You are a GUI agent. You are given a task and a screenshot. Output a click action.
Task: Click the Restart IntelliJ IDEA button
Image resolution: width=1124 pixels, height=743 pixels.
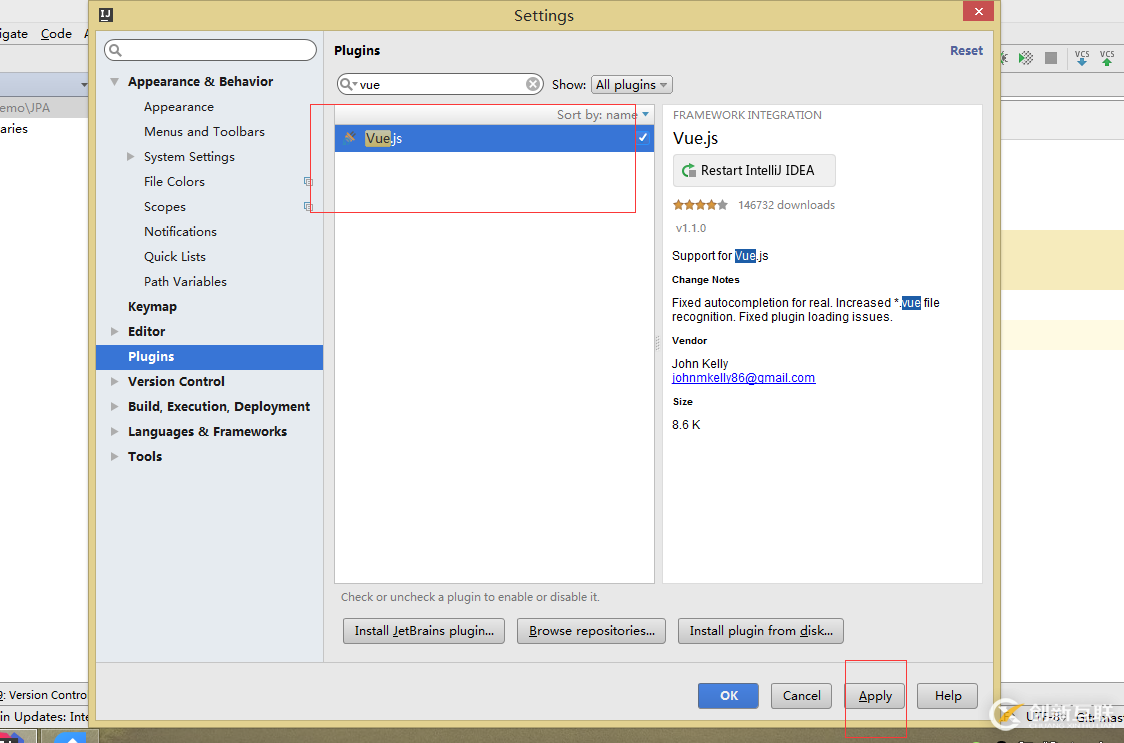pos(754,171)
